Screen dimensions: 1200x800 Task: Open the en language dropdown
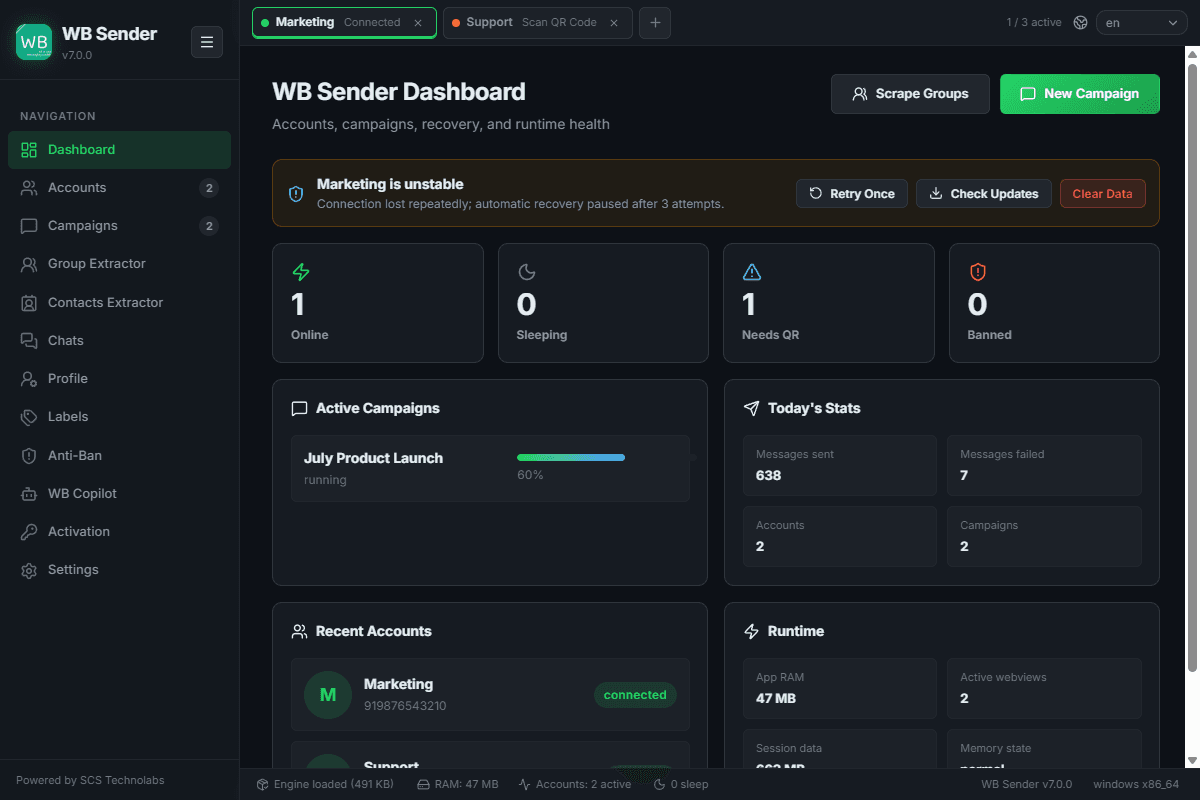pyautogui.click(x=1142, y=22)
